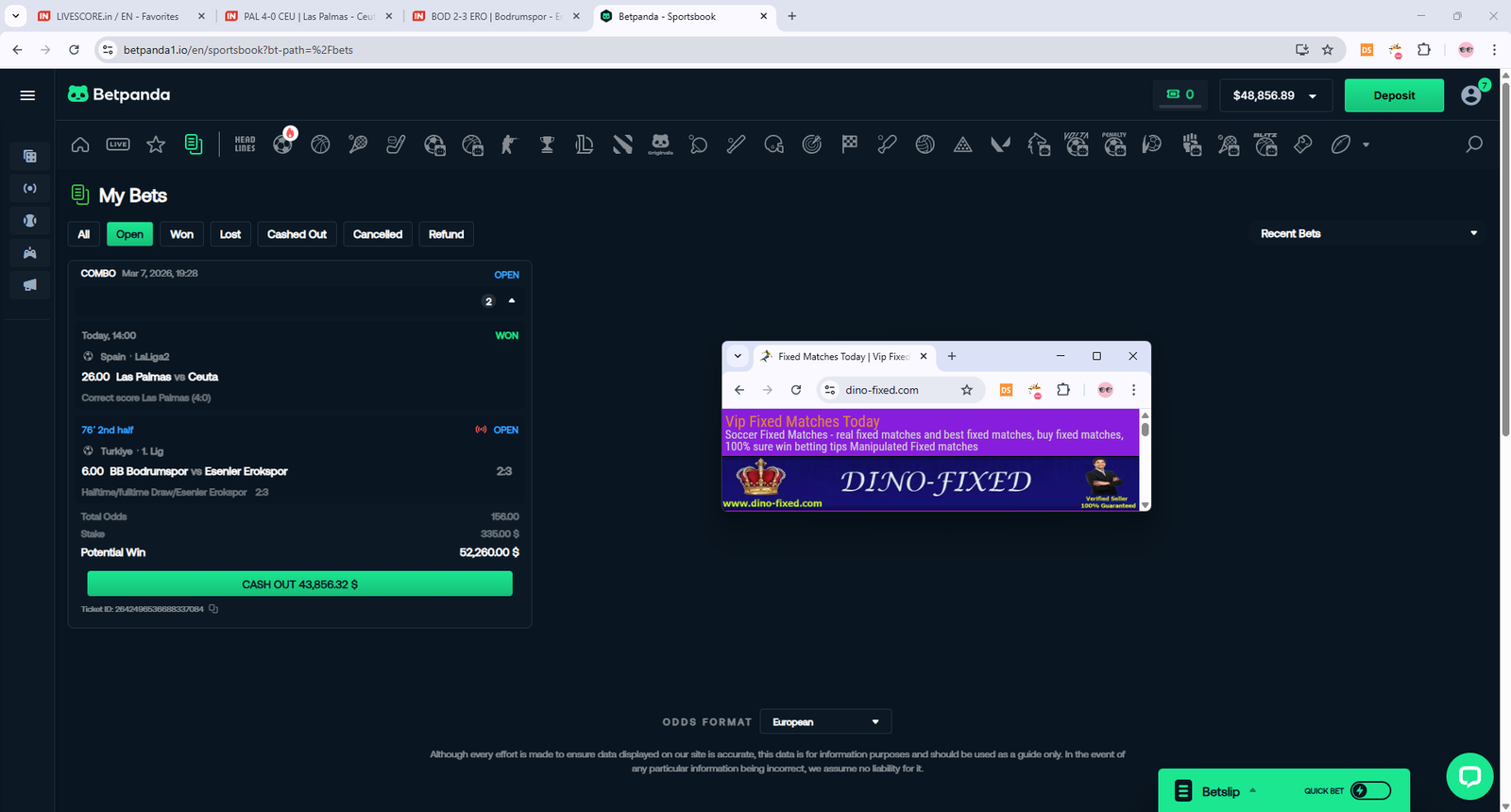Switch to the Won bets filter
1511x812 pixels.
click(x=181, y=234)
